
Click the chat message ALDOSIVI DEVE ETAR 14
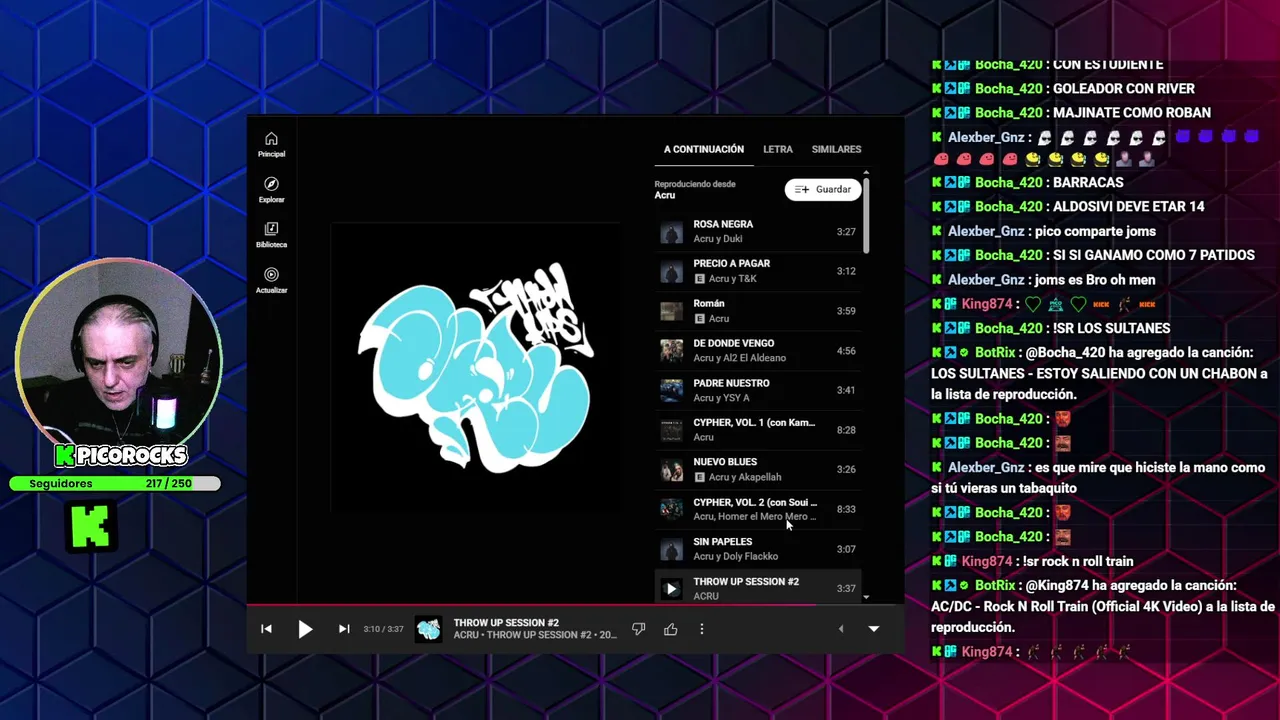point(1129,206)
